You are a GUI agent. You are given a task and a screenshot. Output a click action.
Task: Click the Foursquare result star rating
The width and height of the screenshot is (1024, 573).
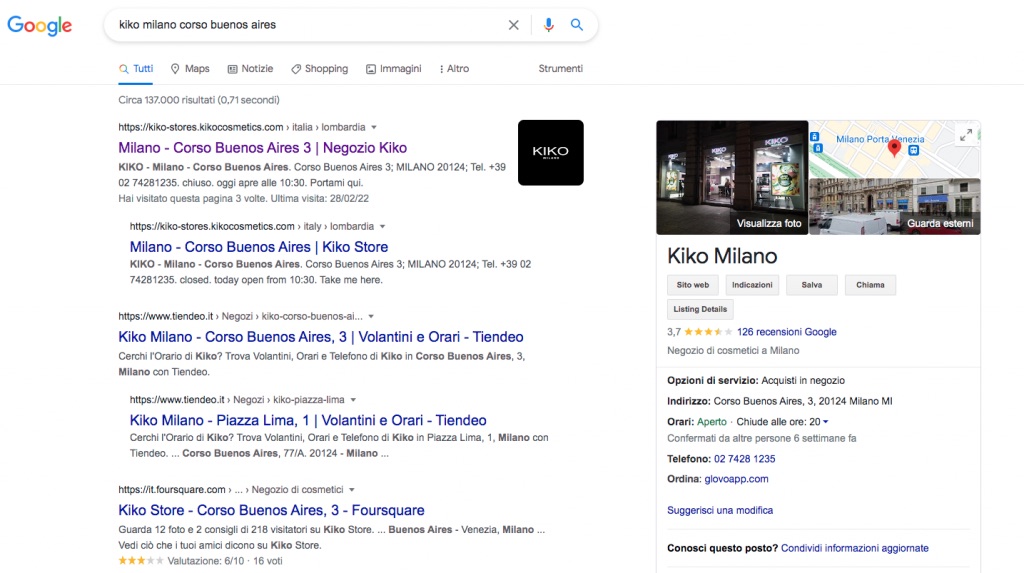point(140,561)
